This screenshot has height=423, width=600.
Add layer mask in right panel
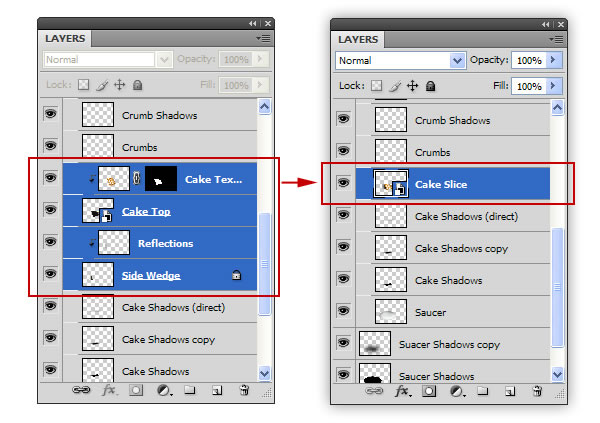tap(429, 391)
